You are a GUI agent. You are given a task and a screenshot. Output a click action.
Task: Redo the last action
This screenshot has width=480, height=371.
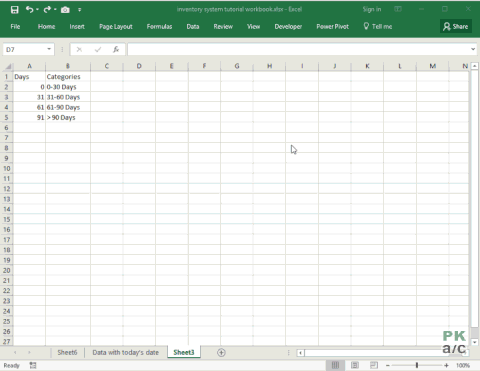point(47,10)
